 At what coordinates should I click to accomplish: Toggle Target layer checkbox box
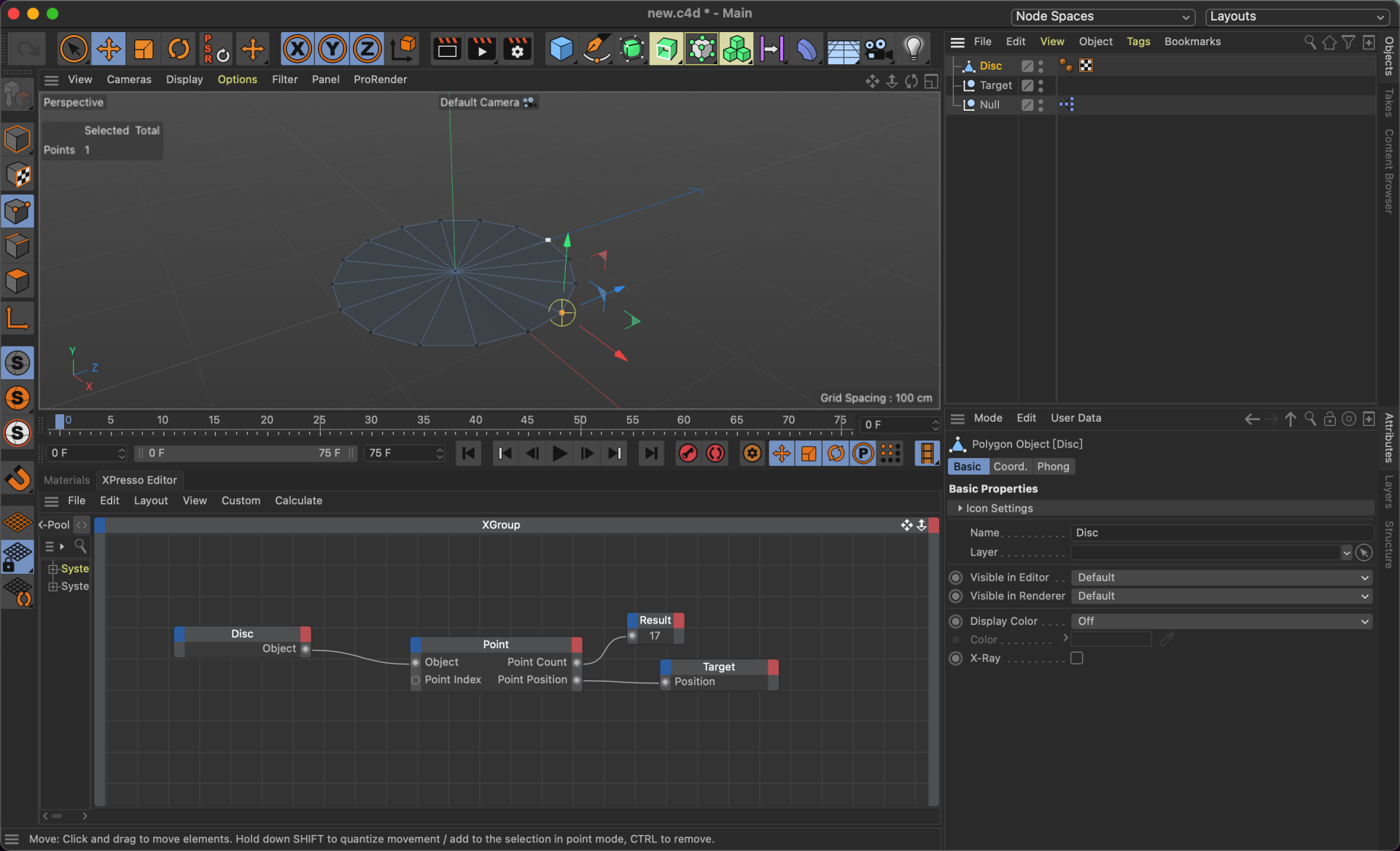click(x=1027, y=85)
